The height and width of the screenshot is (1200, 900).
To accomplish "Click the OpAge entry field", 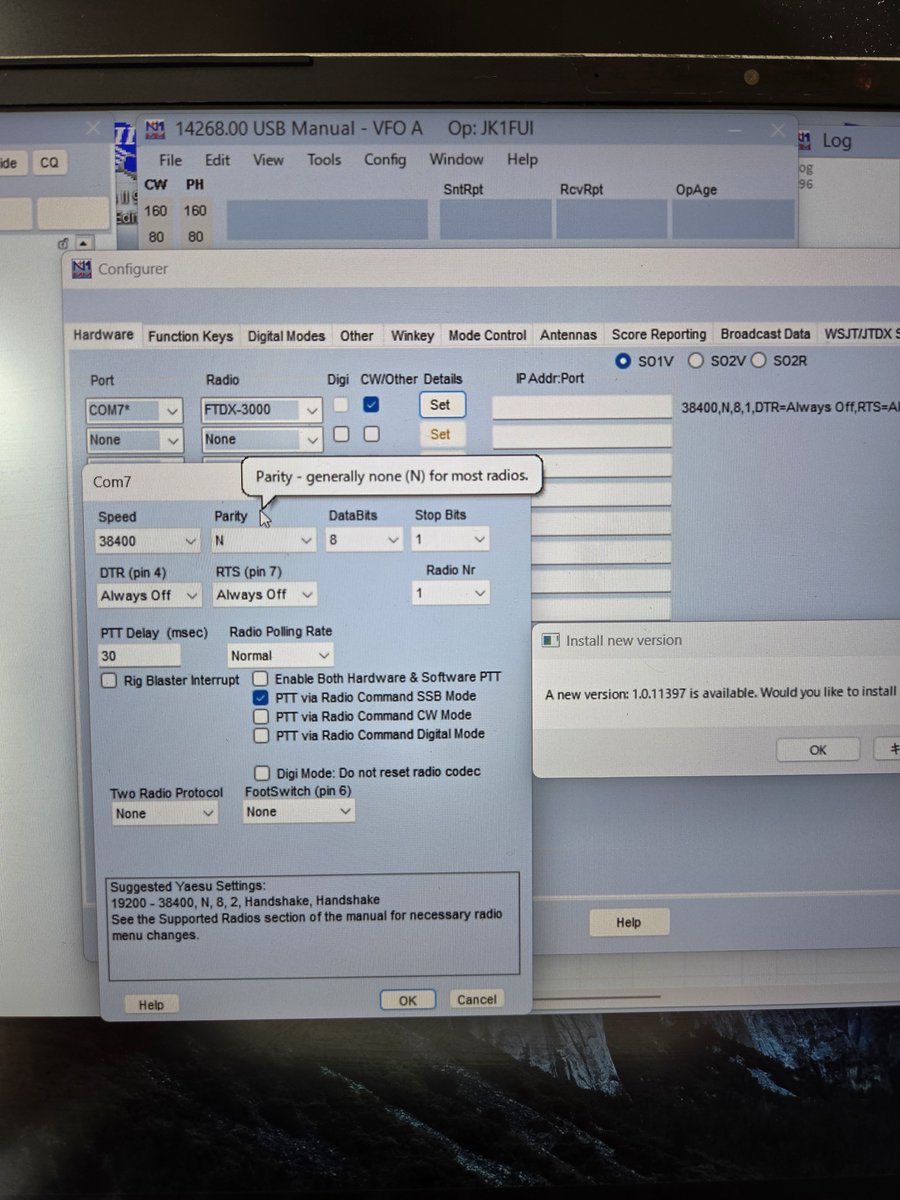I will [x=733, y=220].
